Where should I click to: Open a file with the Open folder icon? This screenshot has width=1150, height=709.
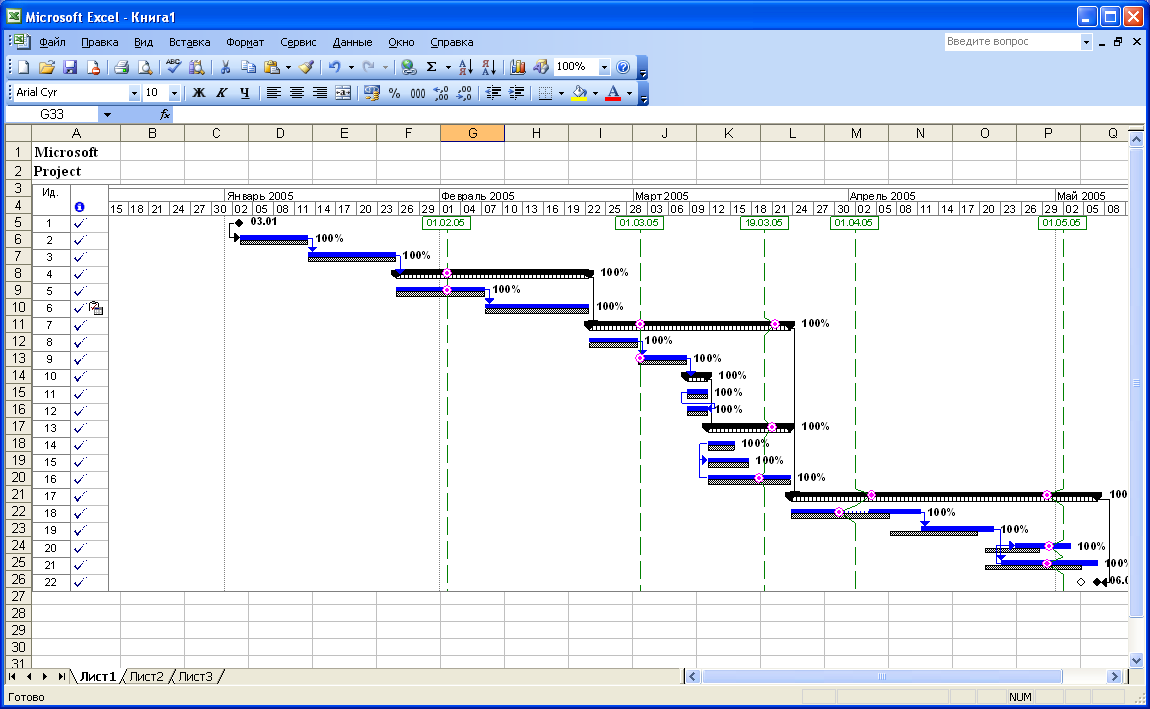coord(47,67)
